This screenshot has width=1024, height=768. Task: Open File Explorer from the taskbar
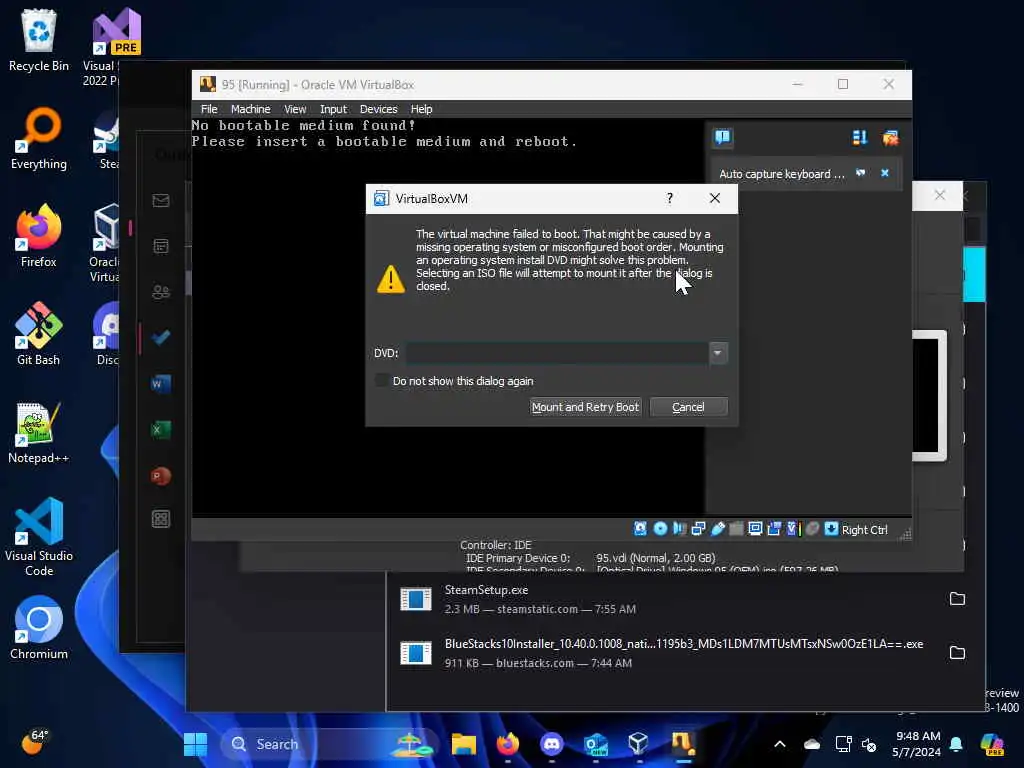coord(464,744)
